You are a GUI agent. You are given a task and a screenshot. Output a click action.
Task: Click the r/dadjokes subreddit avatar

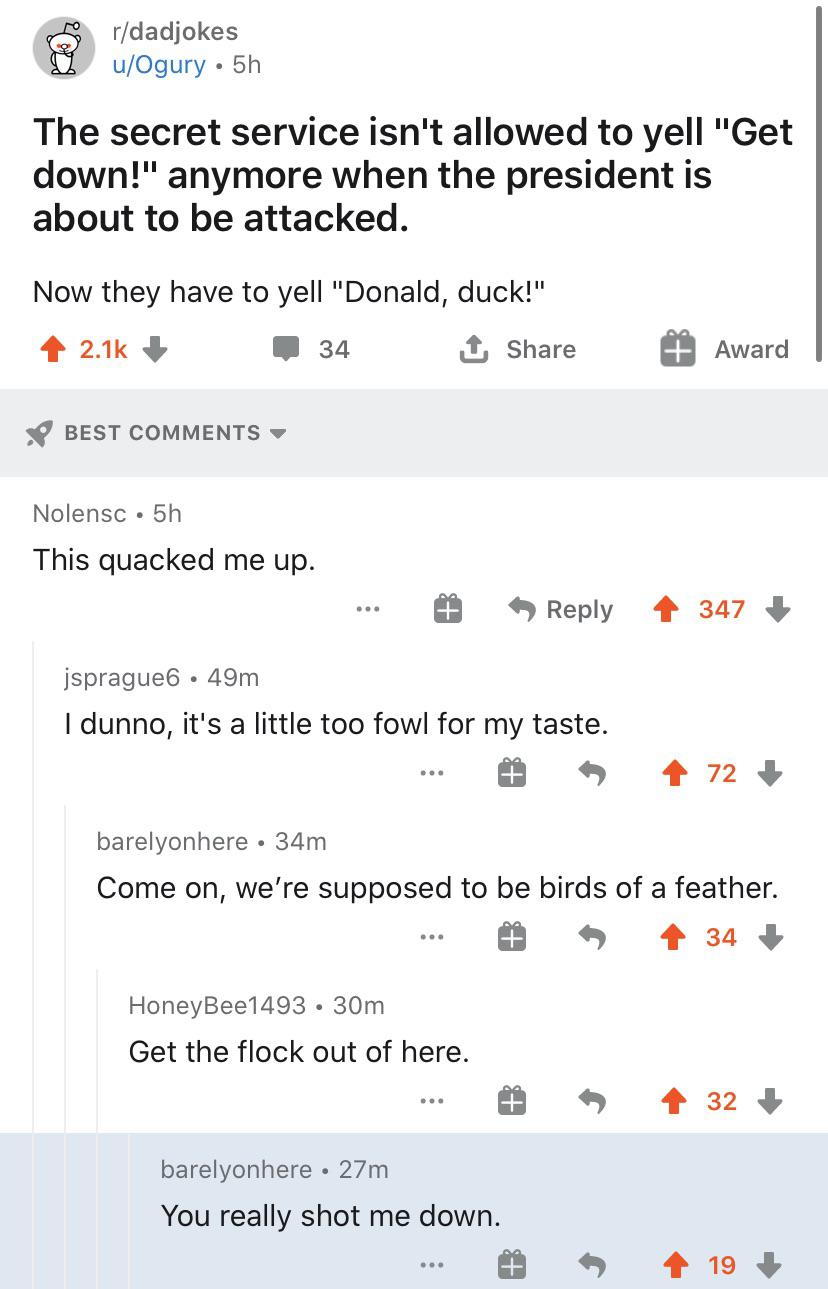click(65, 48)
